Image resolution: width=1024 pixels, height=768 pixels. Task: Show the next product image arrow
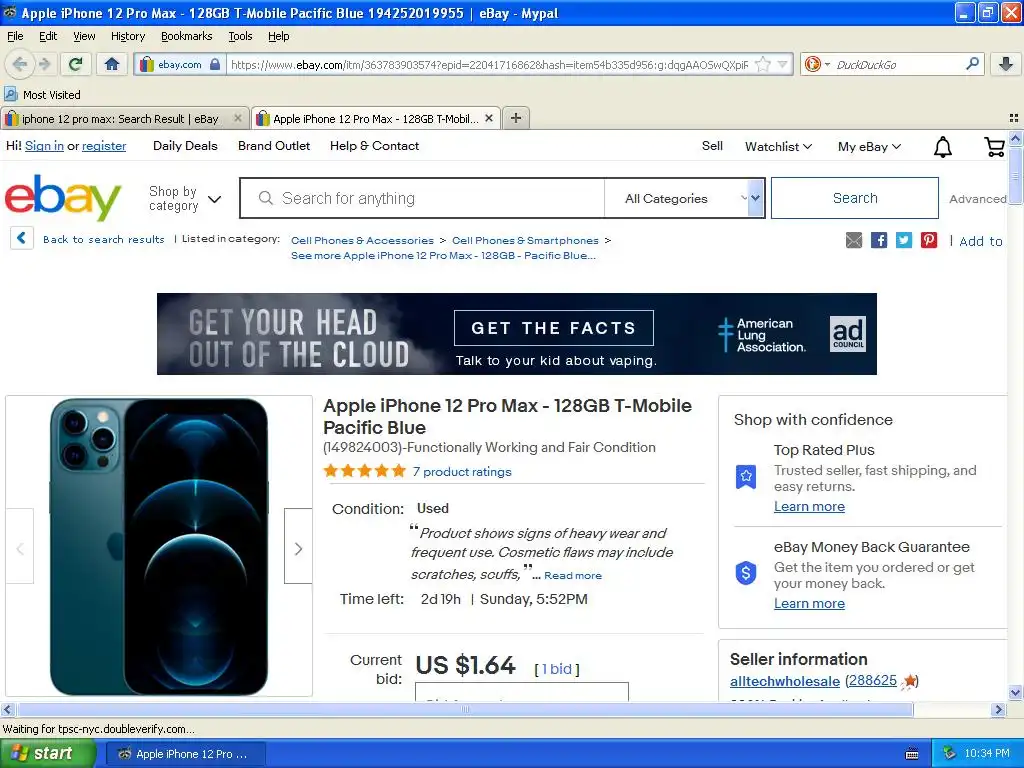point(298,549)
